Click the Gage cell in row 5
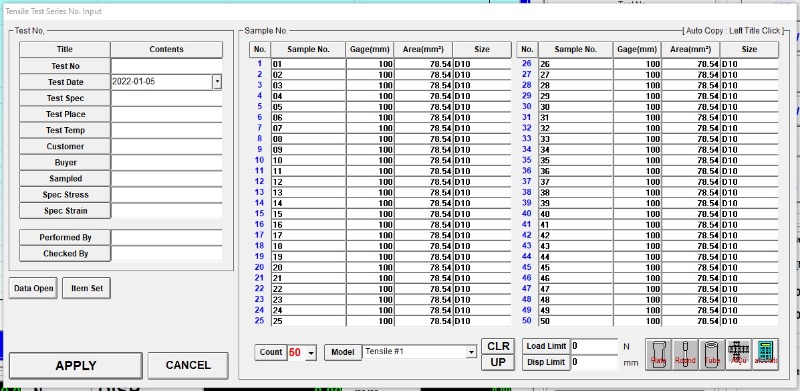 pyautogui.click(x=370, y=107)
